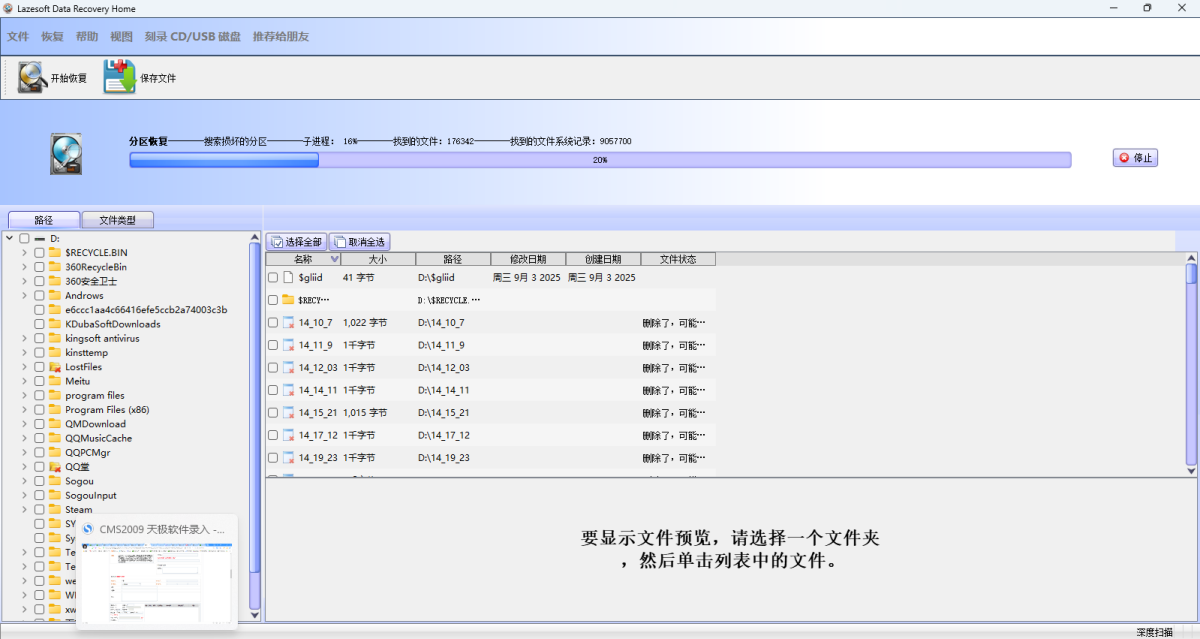Tick the checkbox for file 14_12_03
Viewport: 1200px width, 639px height.
click(273, 368)
